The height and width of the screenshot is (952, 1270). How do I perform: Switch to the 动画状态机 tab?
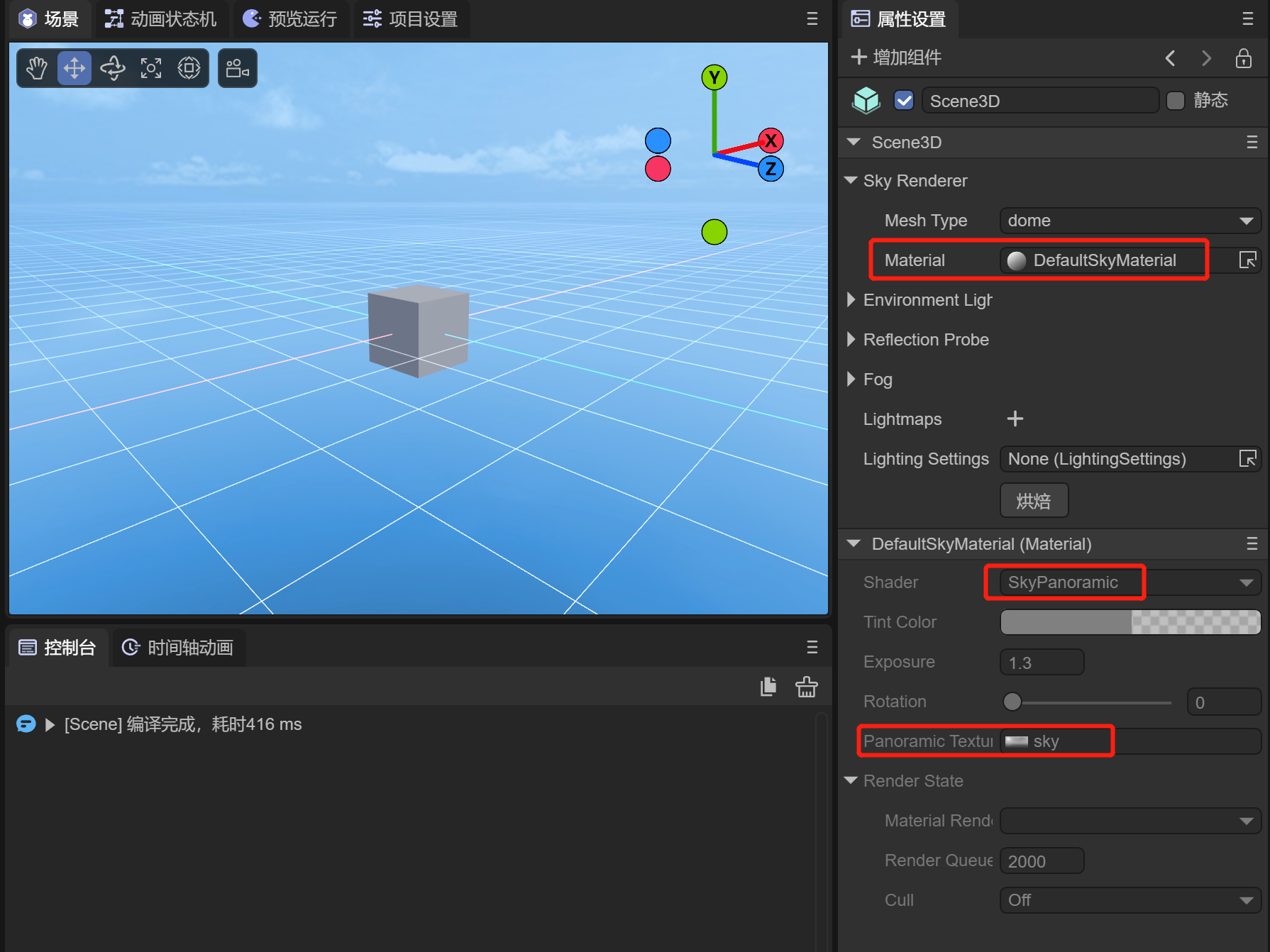click(161, 19)
